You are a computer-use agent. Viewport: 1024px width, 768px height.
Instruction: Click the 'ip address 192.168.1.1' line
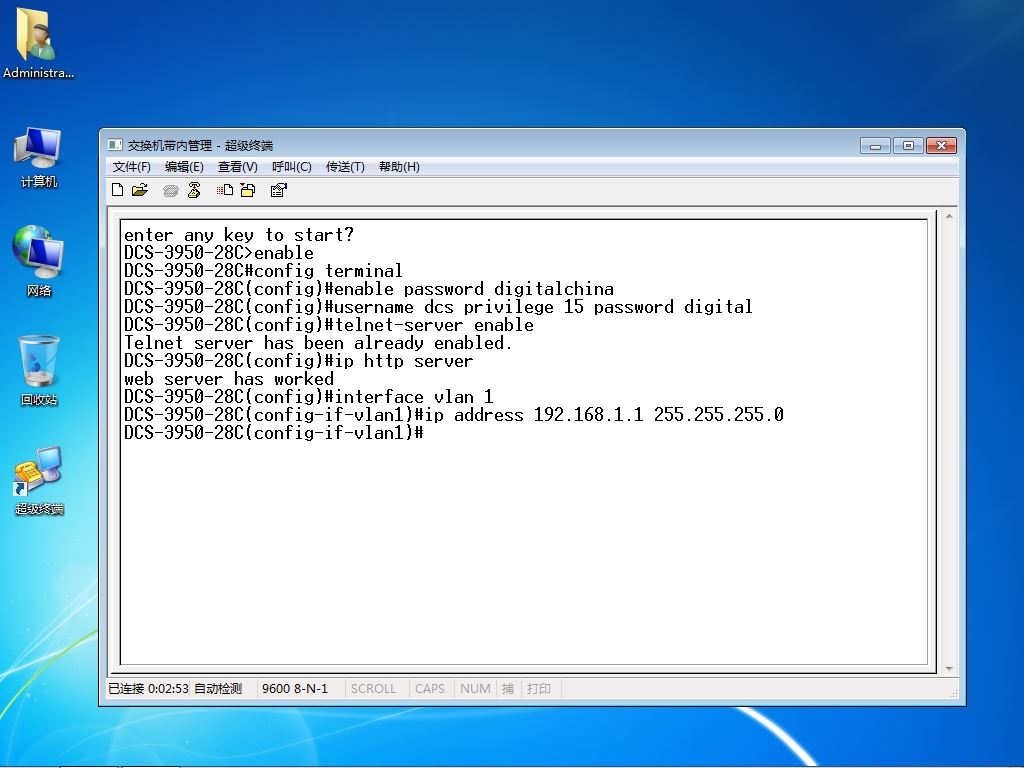tap(454, 415)
